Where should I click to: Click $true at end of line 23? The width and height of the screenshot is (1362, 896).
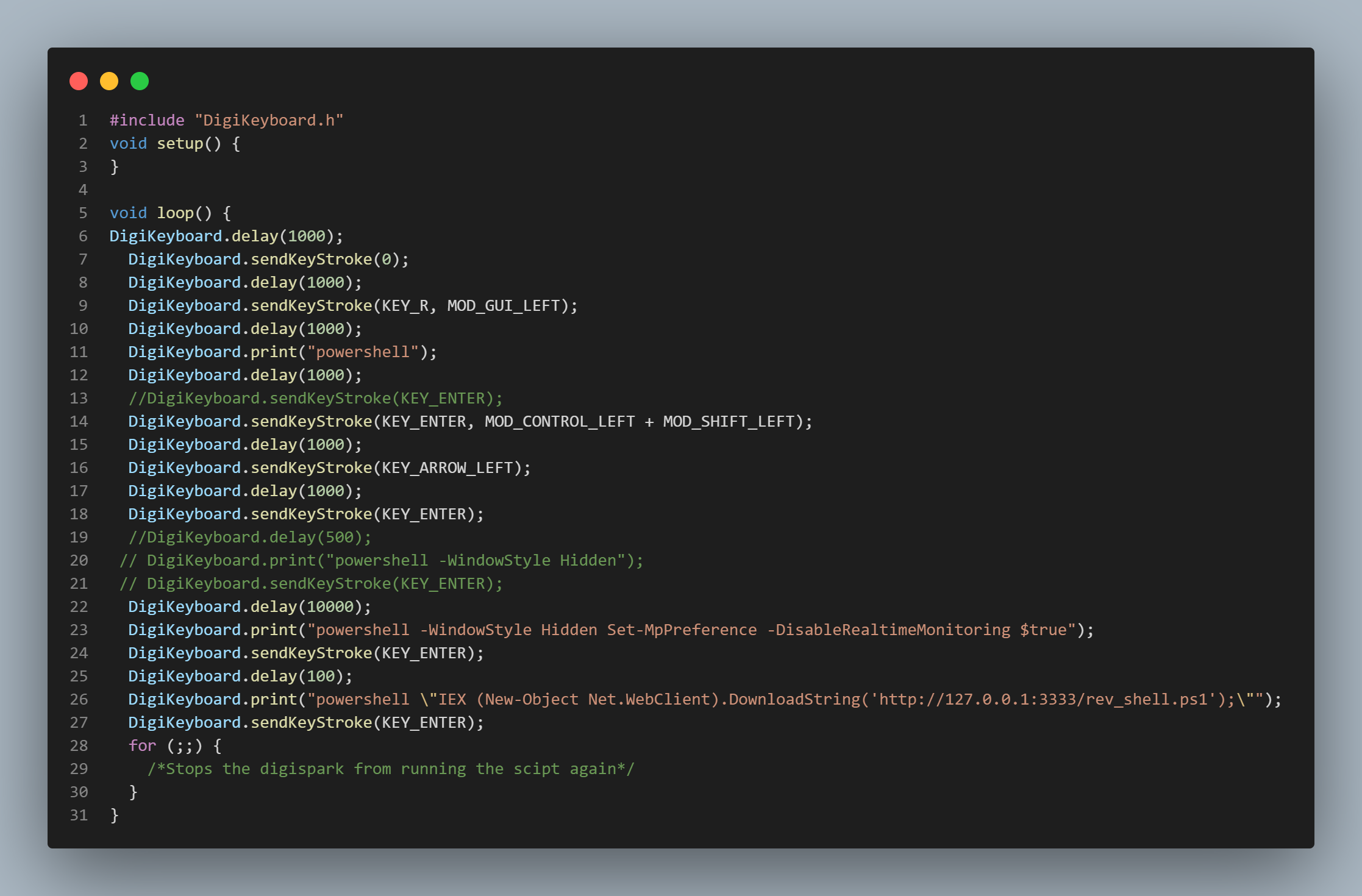point(1043,630)
